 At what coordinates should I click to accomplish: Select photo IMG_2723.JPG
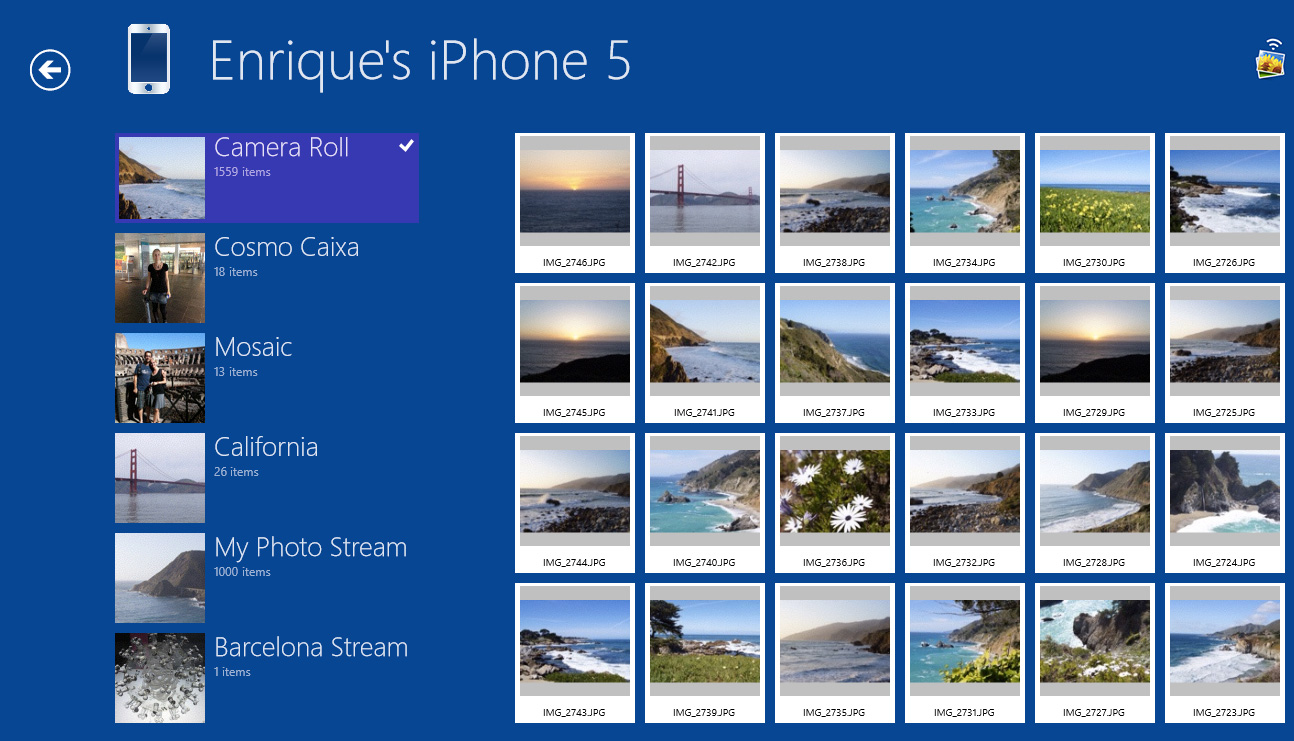pyautogui.click(x=1225, y=653)
